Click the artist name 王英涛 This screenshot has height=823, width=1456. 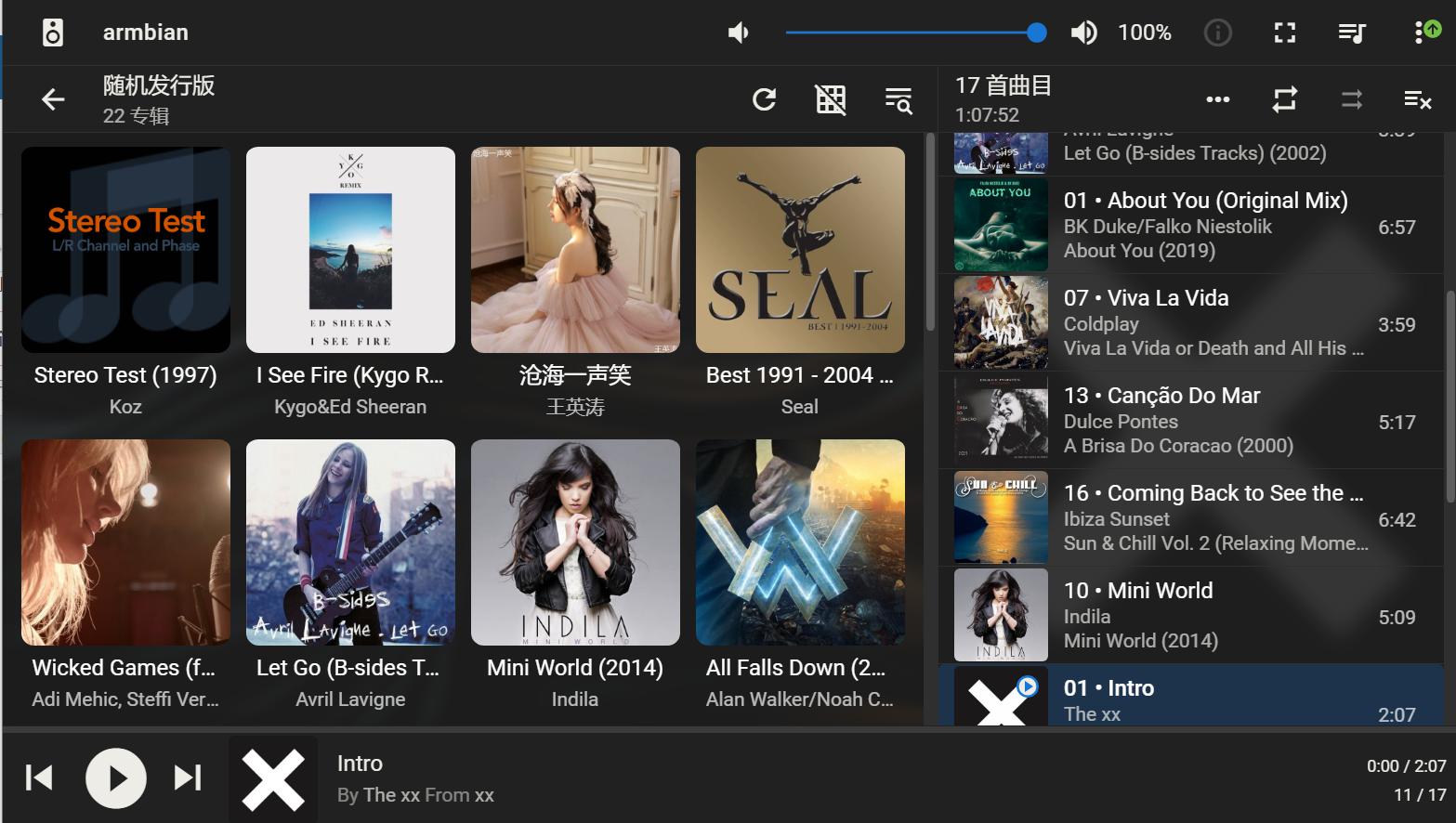point(575,407)
